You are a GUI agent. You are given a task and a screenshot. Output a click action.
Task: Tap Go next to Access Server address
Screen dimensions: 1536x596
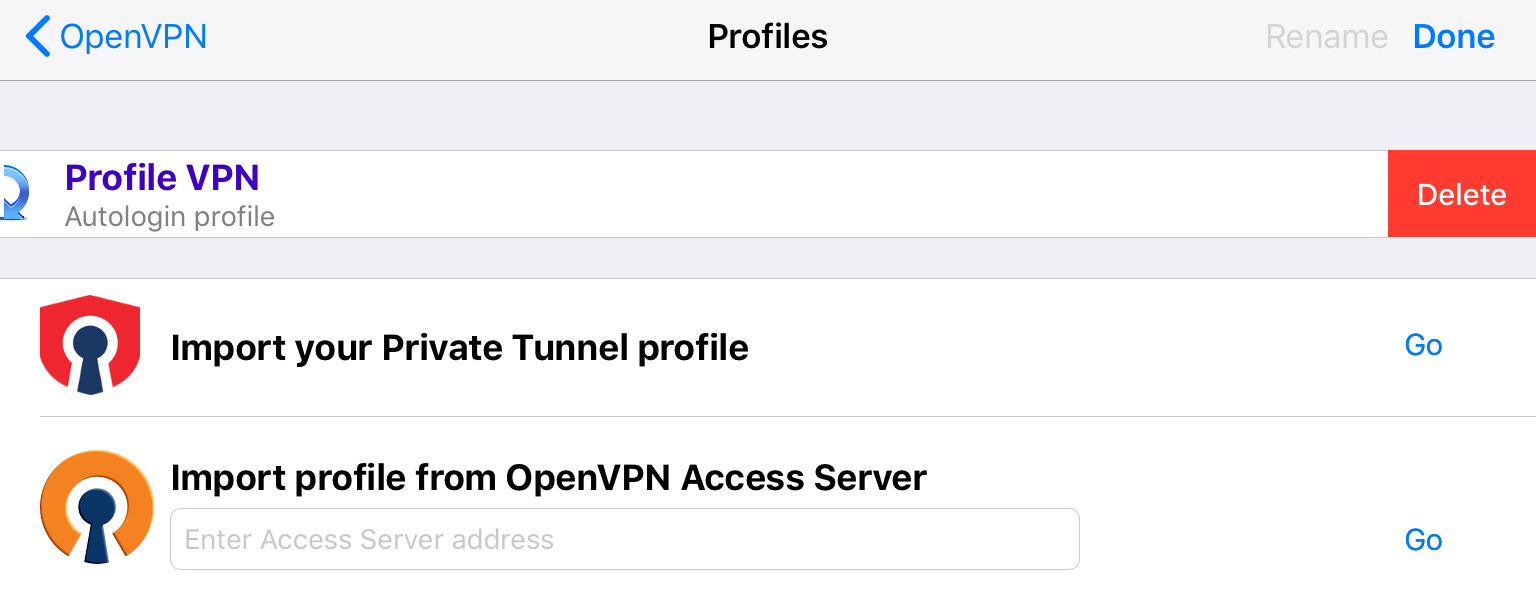tap(1423, 541)
